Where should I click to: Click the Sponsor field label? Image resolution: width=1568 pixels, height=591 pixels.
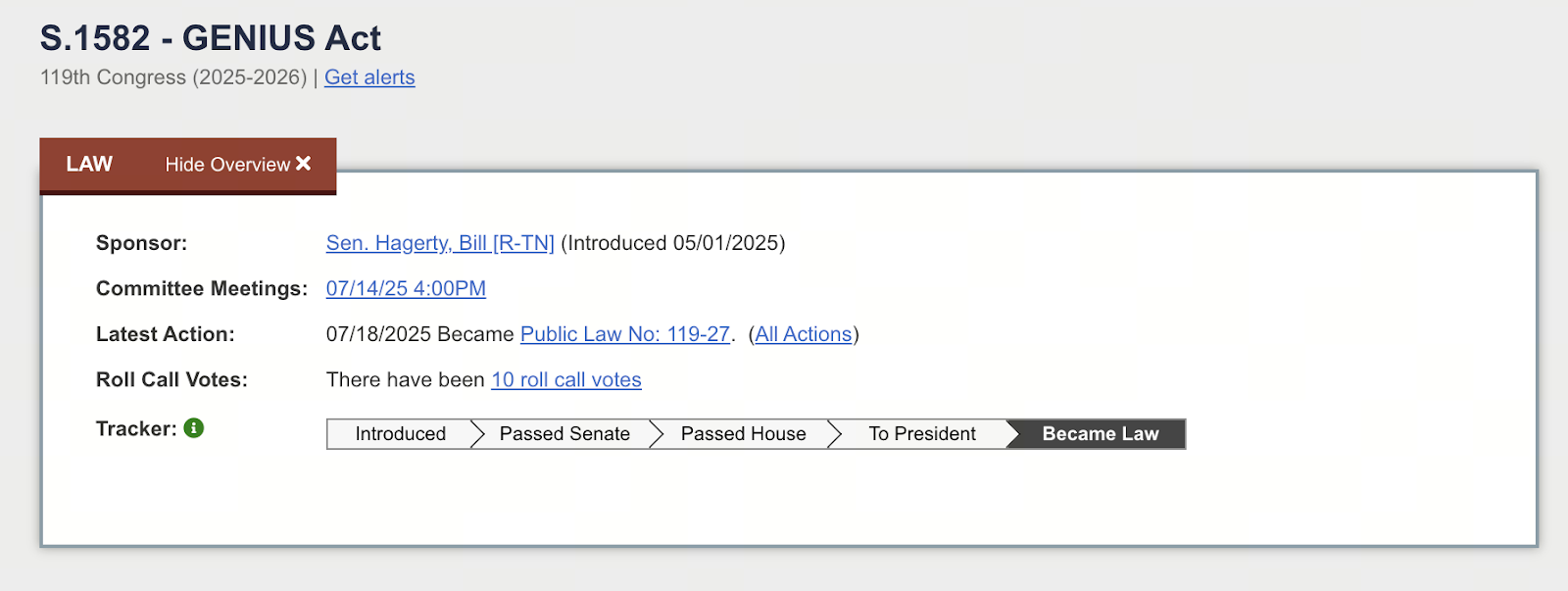[x=141, y=243]
